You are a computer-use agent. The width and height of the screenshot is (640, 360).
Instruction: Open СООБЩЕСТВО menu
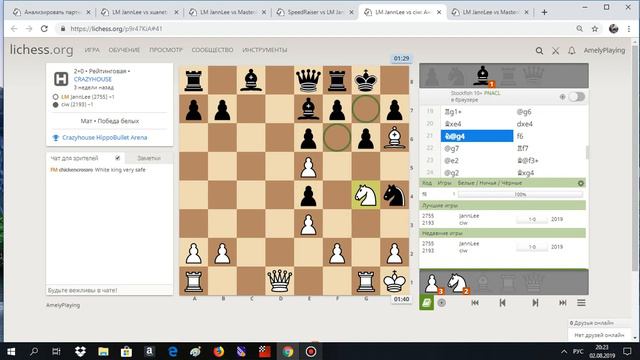tap(212, 50)
